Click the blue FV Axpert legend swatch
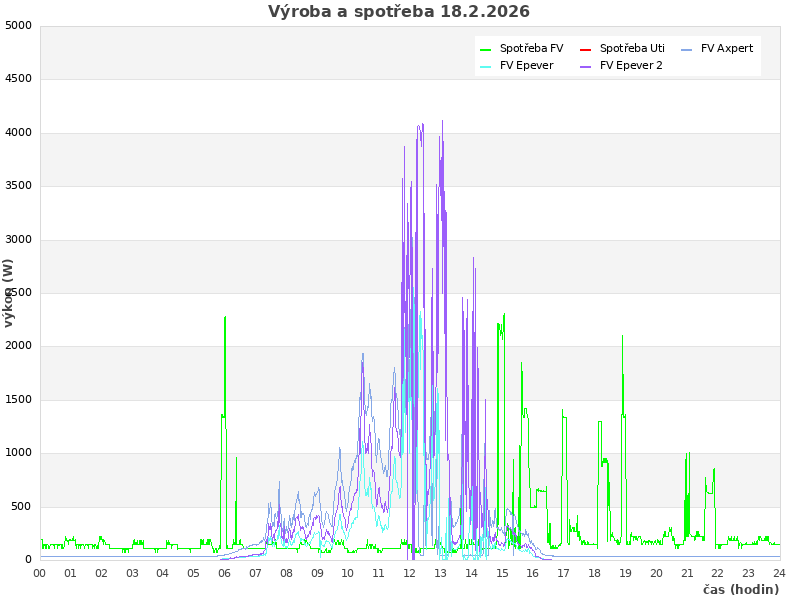Viewport: 800px width, 600px height. 686,49
